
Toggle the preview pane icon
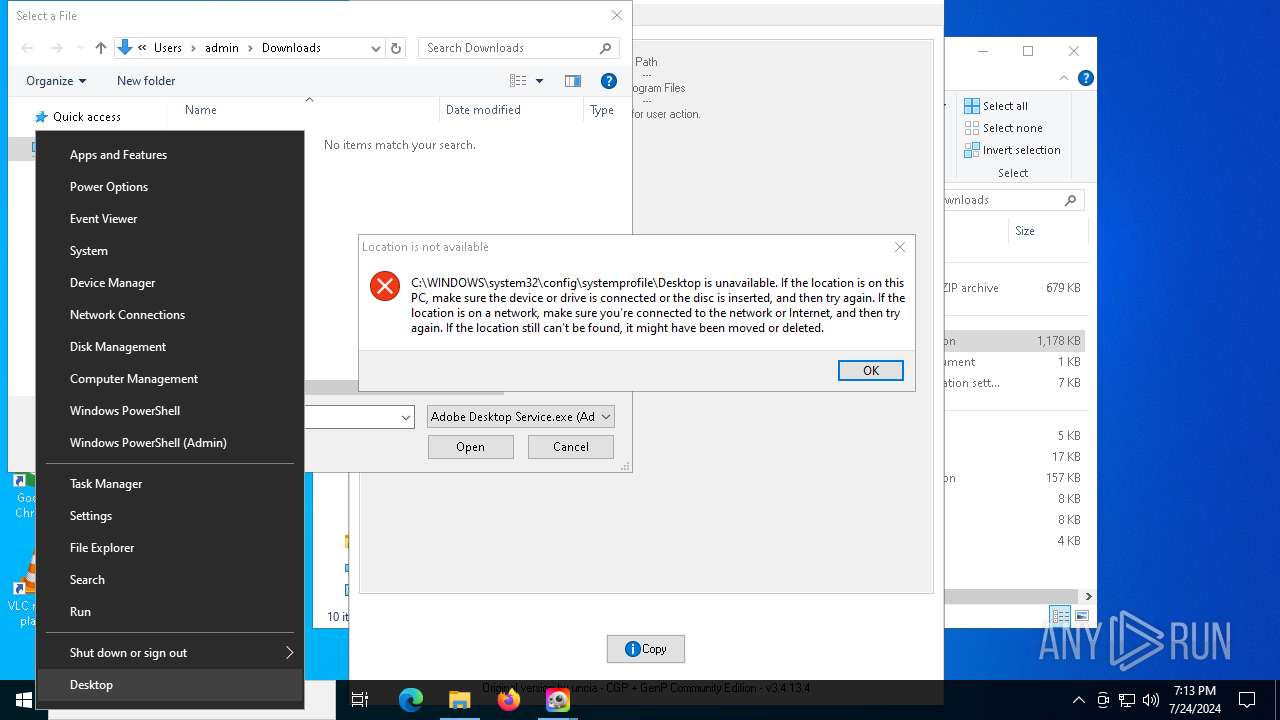573,81
